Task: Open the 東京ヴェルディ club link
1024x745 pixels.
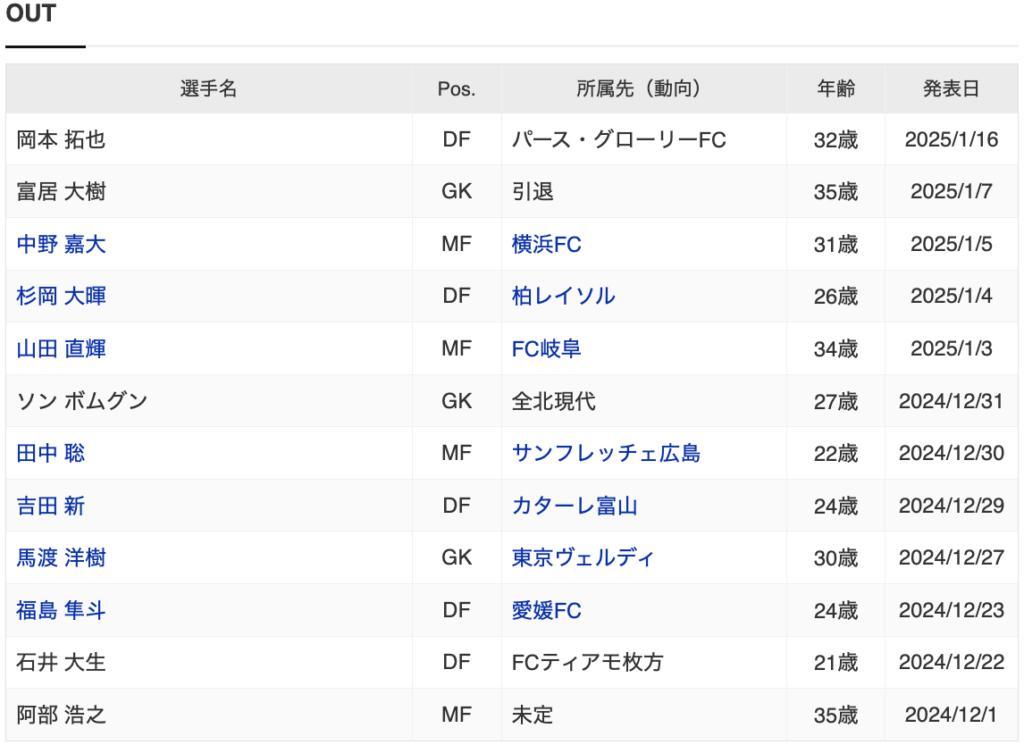Action: click(583, 558)
